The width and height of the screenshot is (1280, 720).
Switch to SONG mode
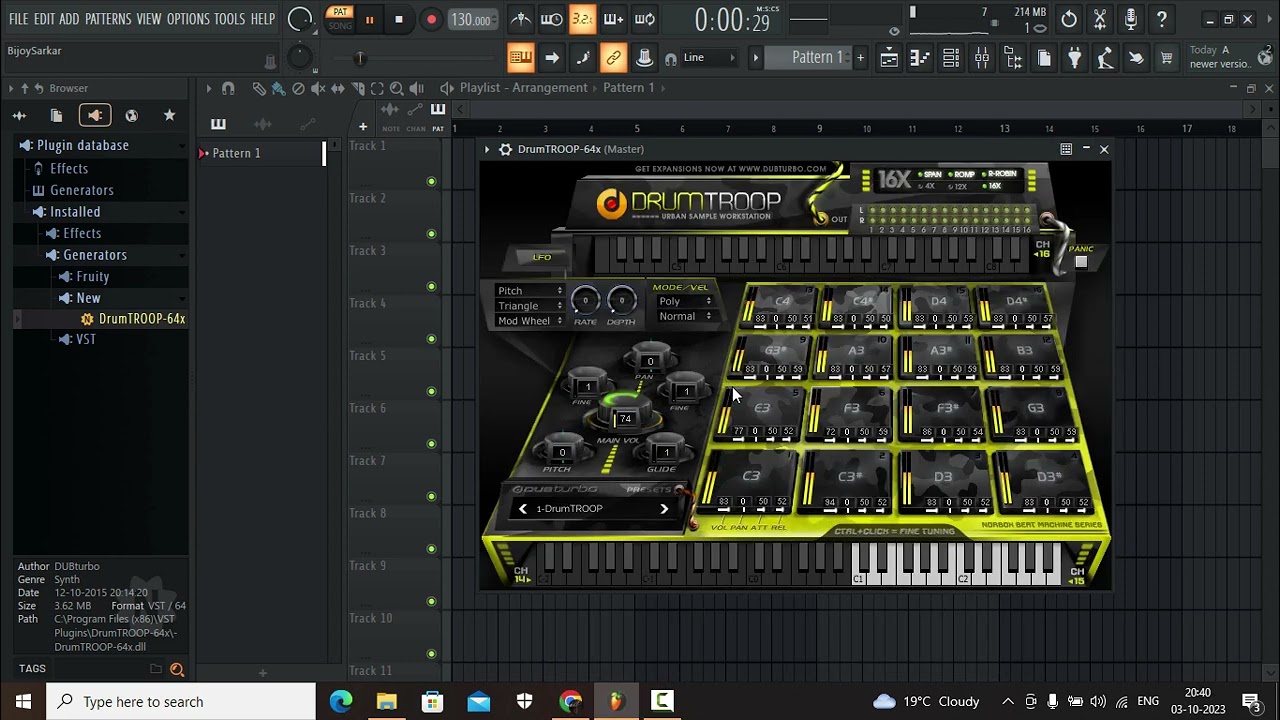tap(340, 26)
